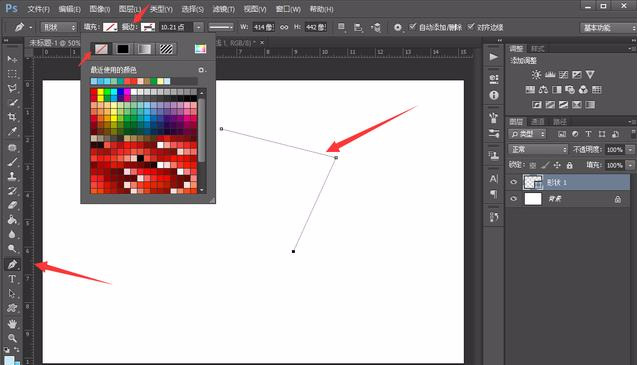Toggle layer filter on/off switch
The height and width of the screenshot is (365, 637).
tap(633, 133)
